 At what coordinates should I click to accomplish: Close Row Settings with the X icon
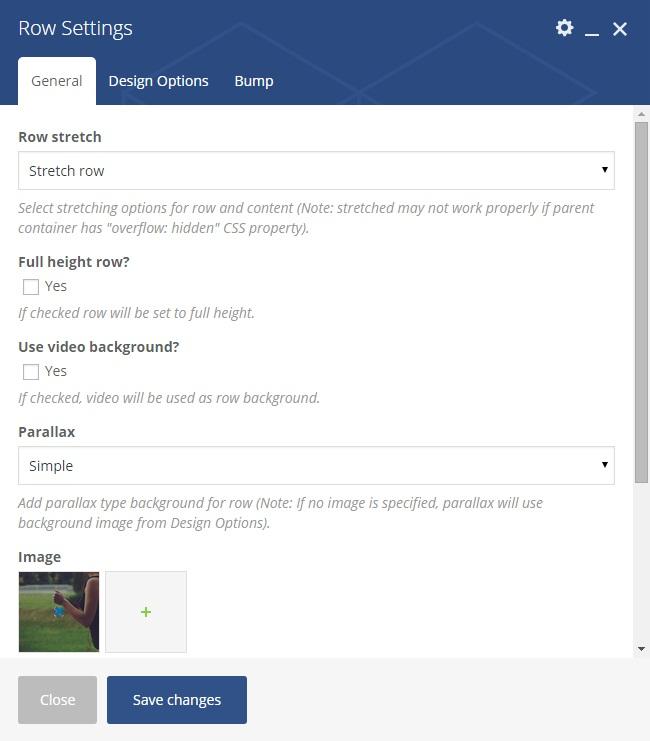tap(620, 29)
